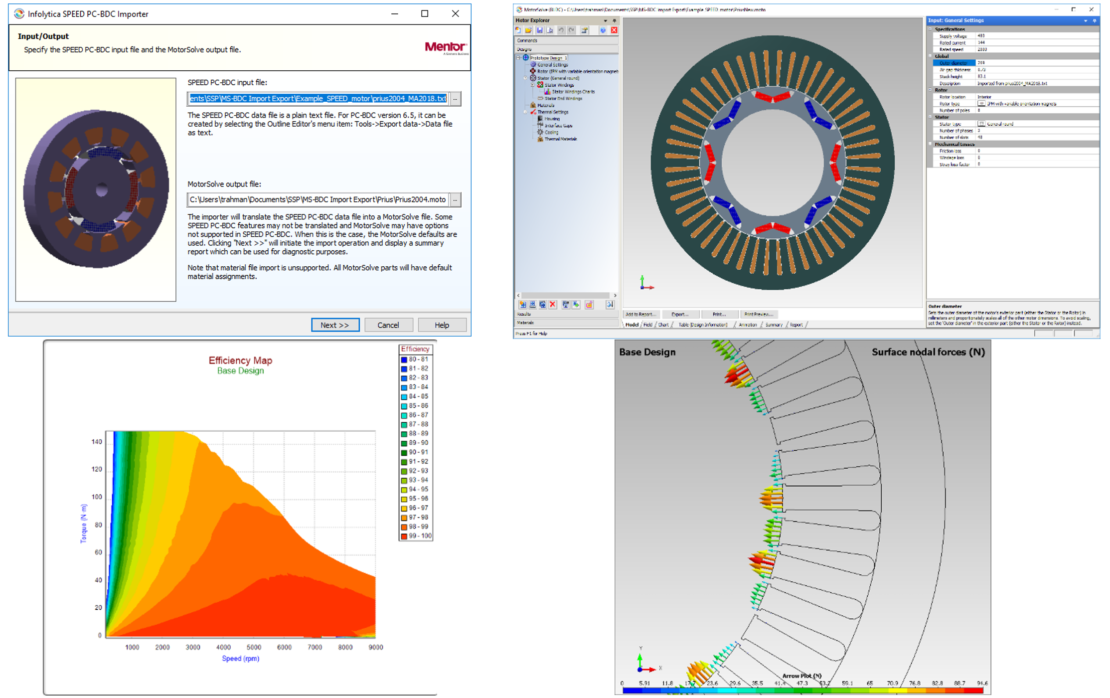Click the Copy icon in Motor Explorer toolbar
Screen dimensions: 1110x698
[x=550, y=30]
